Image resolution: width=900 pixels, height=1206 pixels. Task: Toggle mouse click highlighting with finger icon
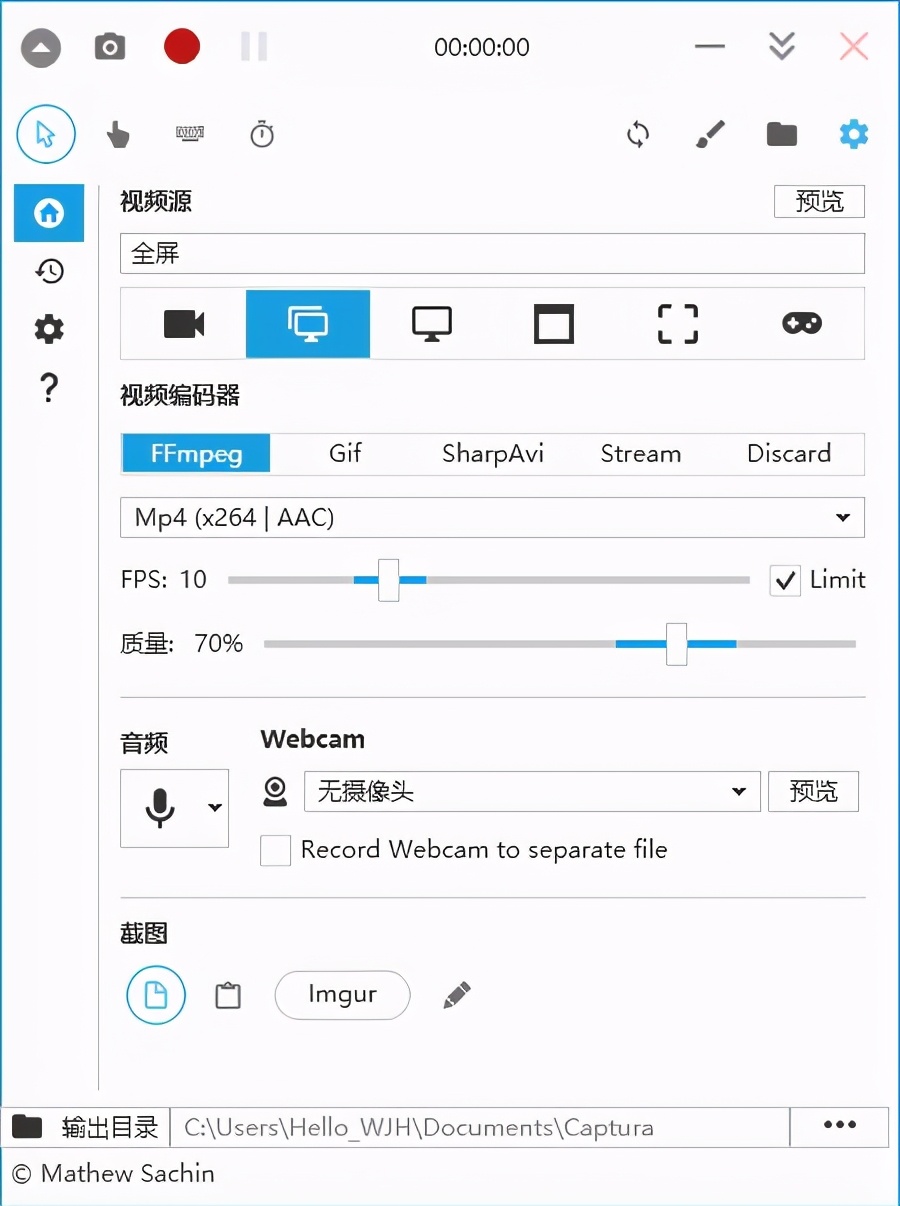pyautogui.click(x=118, y=133)
